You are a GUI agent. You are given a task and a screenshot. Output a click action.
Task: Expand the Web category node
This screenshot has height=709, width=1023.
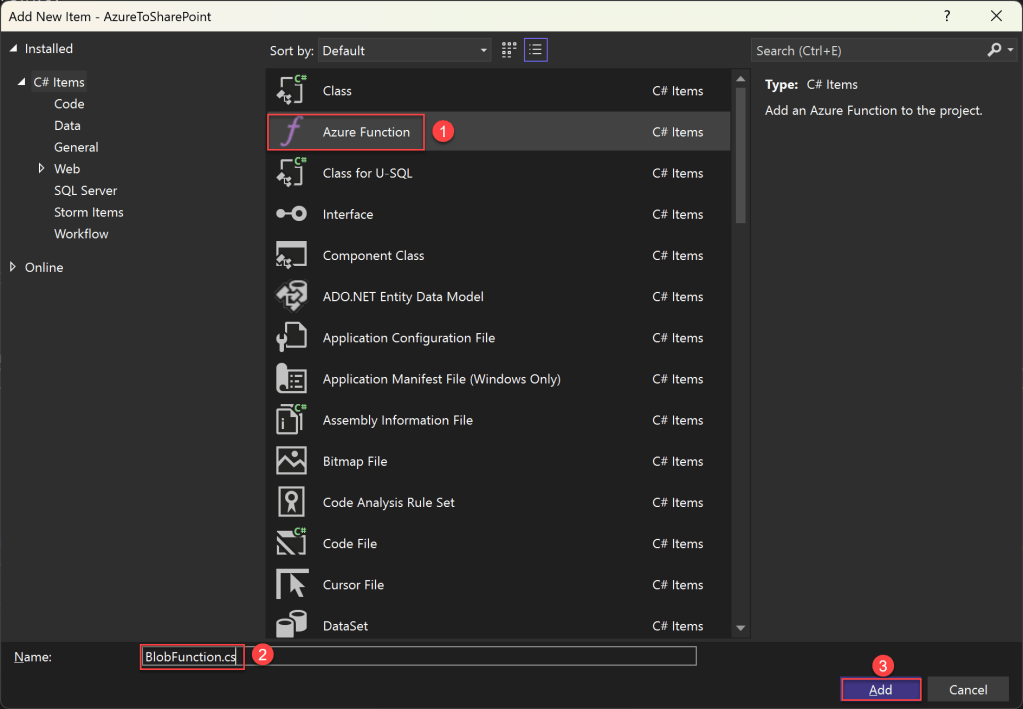click(41, 169)
